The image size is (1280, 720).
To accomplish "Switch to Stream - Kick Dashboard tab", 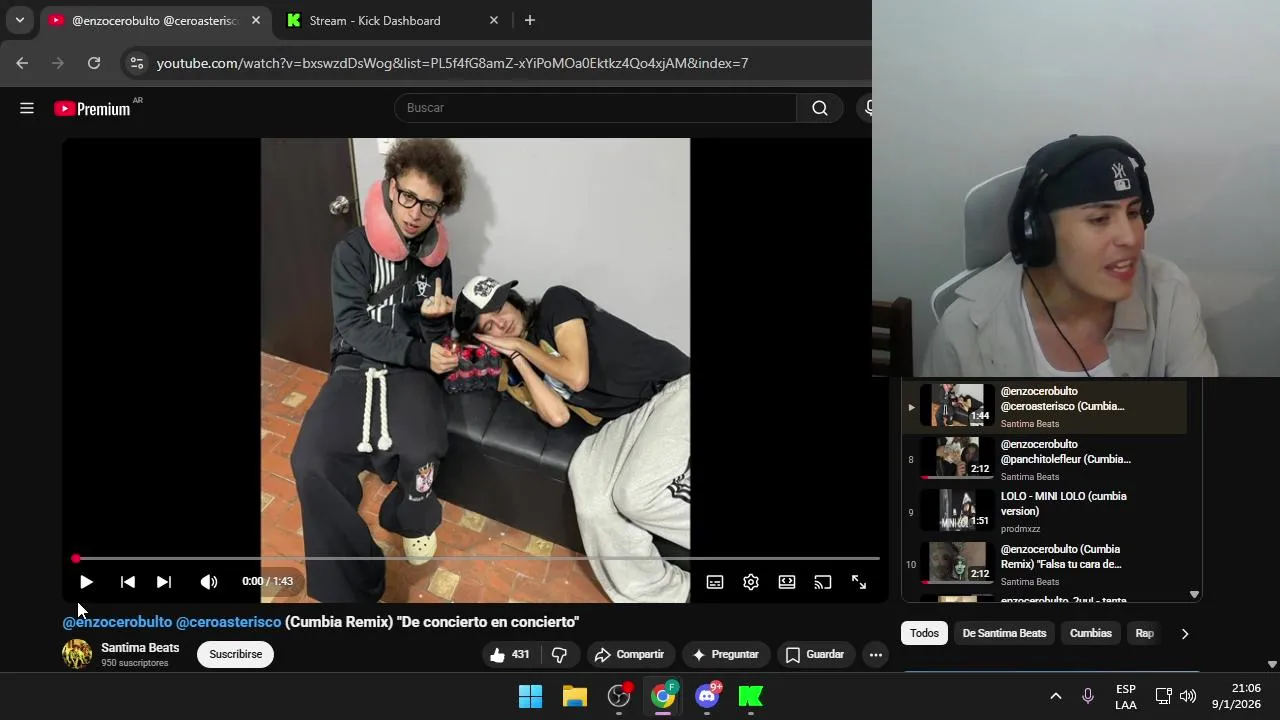I will pos(375,20).
